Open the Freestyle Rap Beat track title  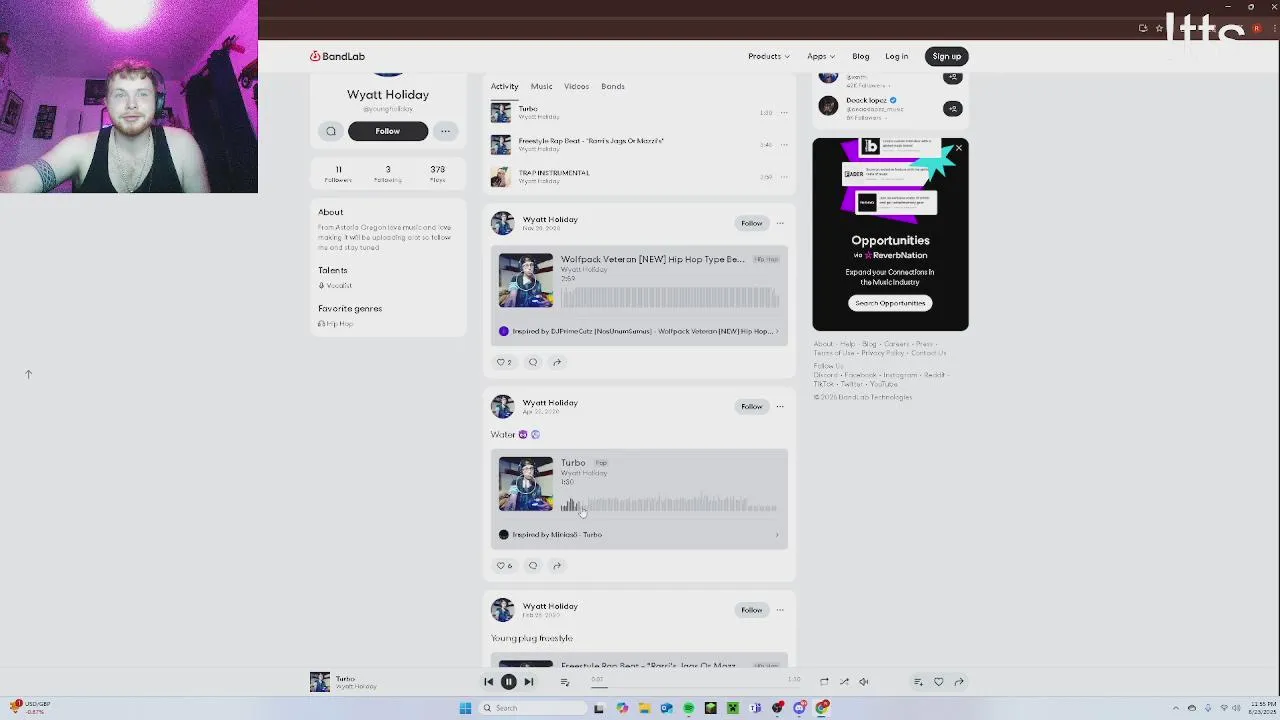tap(591, 141)
